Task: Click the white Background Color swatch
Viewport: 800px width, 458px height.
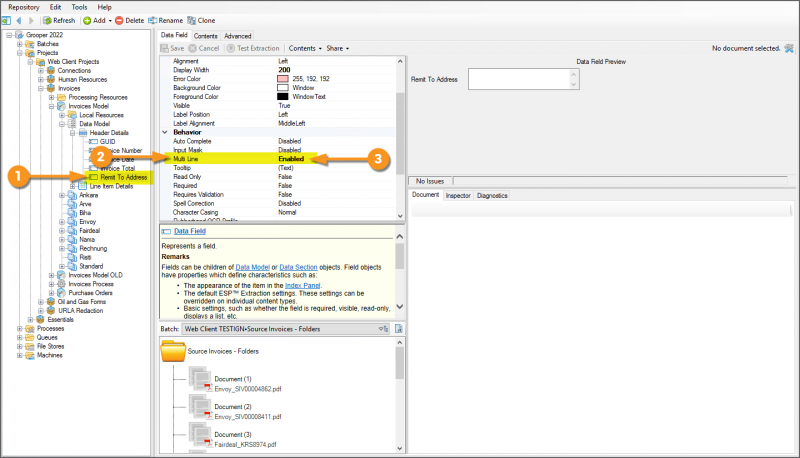Action: pyautogui.click(x=283, y=88)
